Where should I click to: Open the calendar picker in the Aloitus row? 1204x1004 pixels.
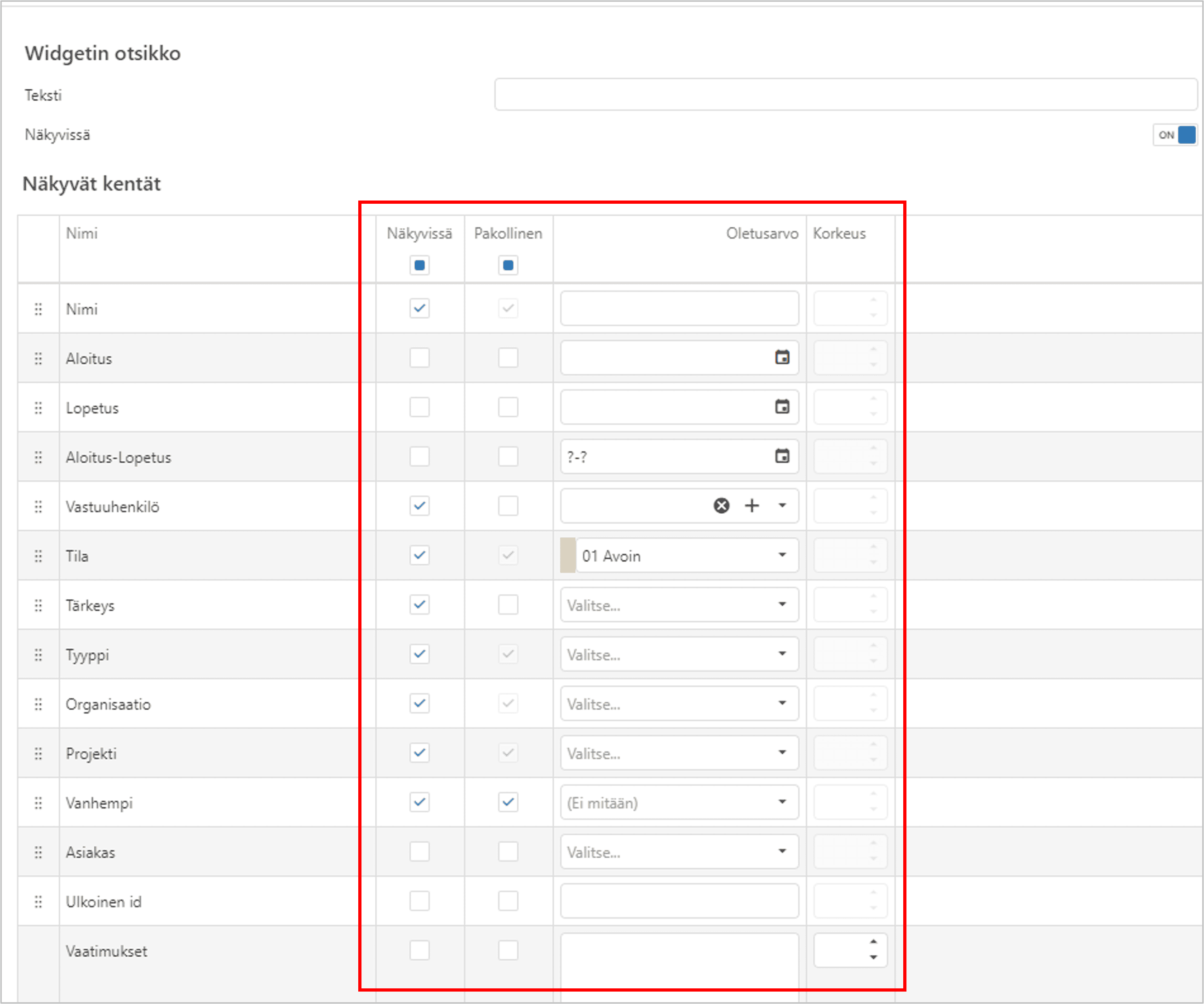pyautogui.click(x=782, y=357)
